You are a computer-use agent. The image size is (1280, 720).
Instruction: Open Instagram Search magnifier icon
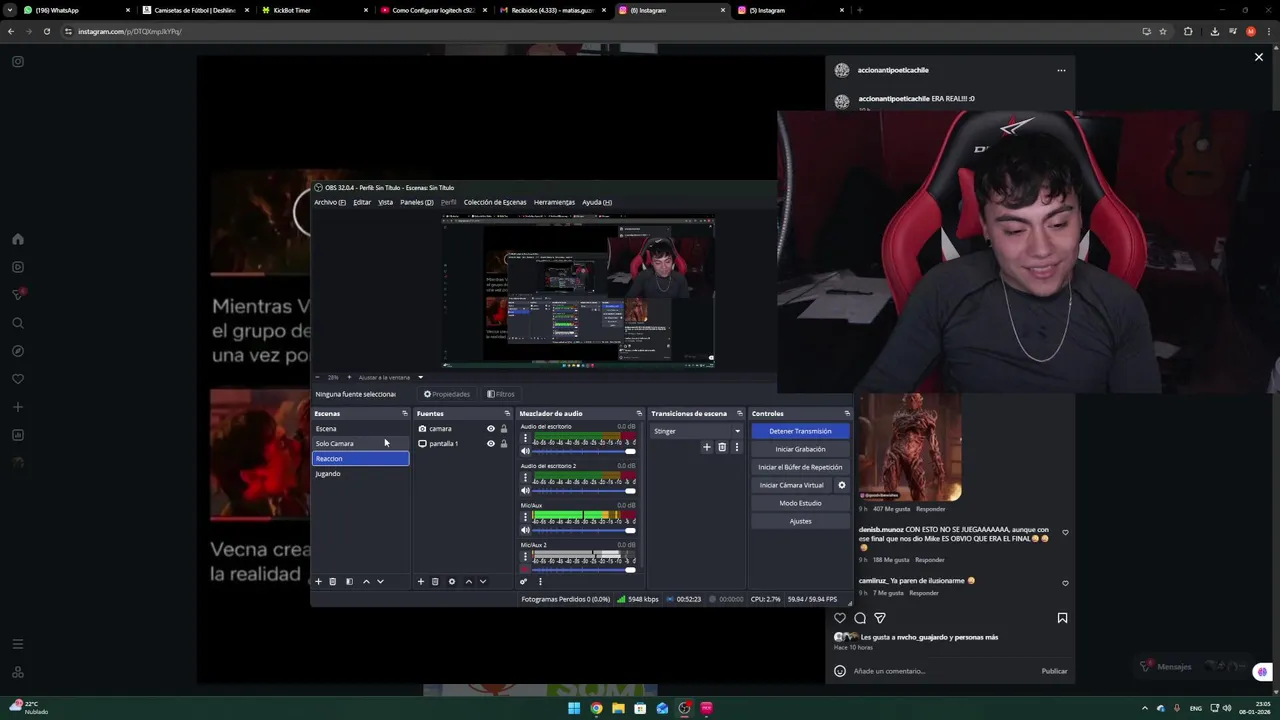pos(18,323)
